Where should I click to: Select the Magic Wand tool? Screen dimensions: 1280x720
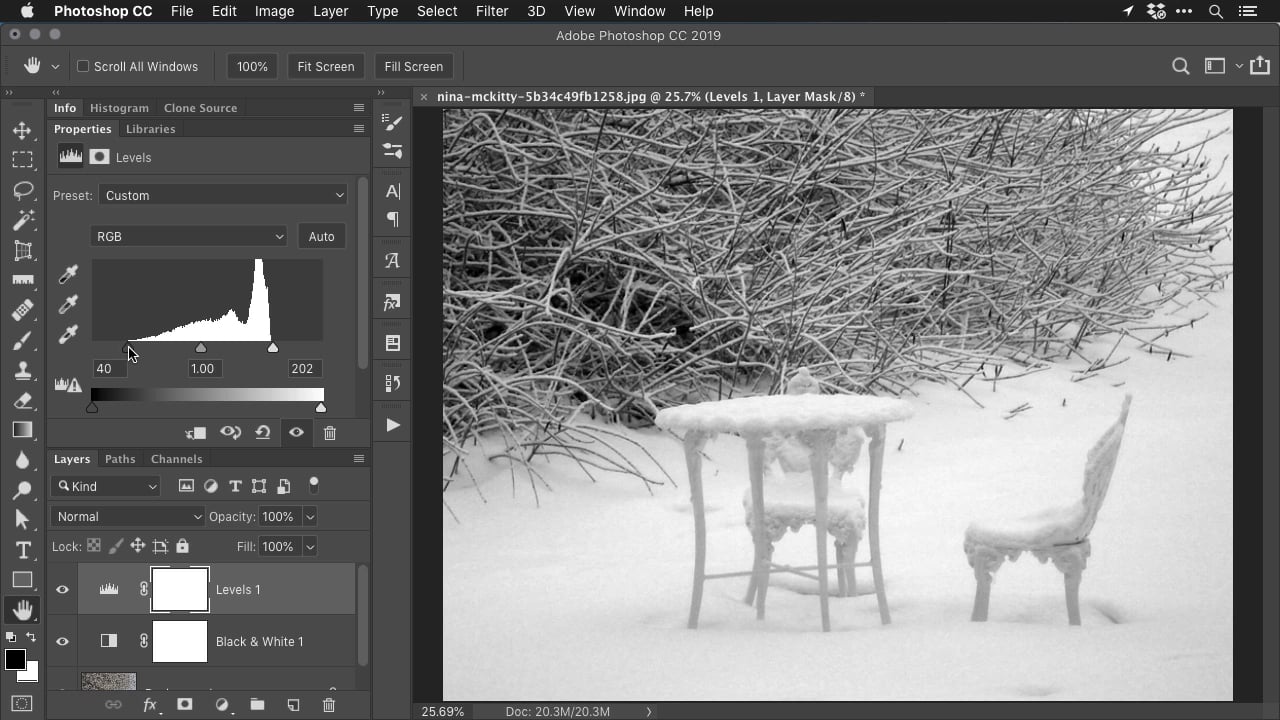[22, 220]
